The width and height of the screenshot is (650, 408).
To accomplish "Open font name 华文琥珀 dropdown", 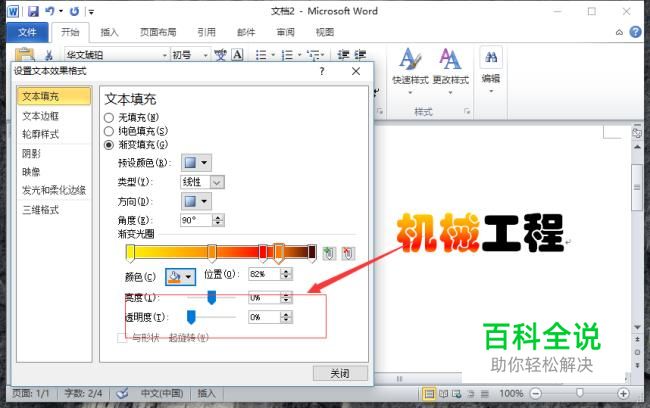I will click(x=165, y=55).
